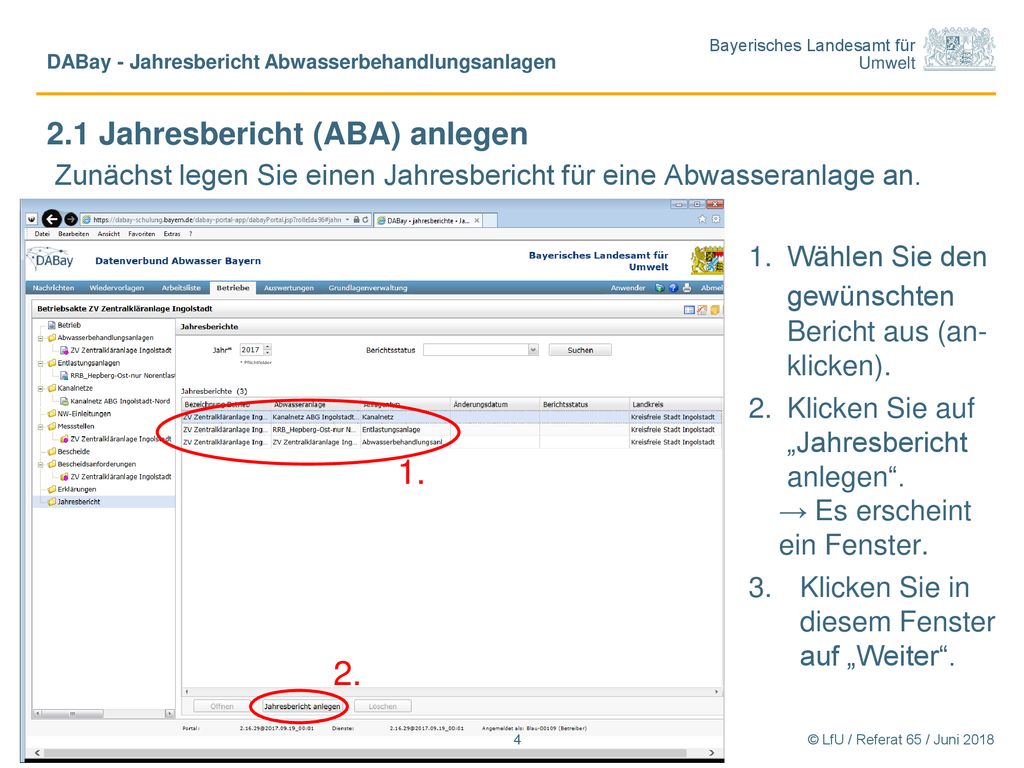Image resolution: width=1024 pixels, height=768 pixels.
Task: Open the Datei browser menu
Action: [42, 234]
